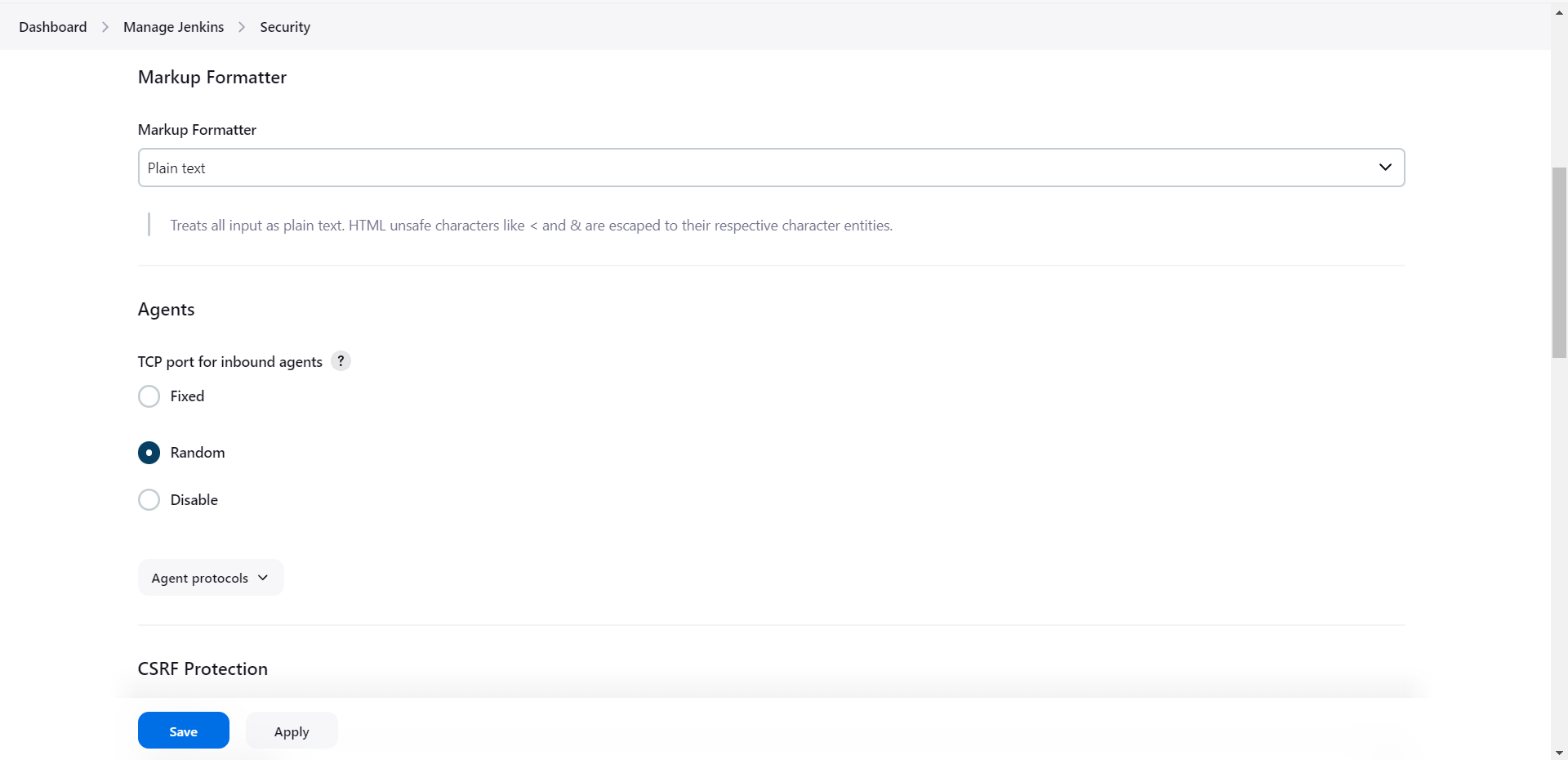The height and width of the screenshot is (760, 1568).
Task: Click the Save button
Action: point(184,731)
